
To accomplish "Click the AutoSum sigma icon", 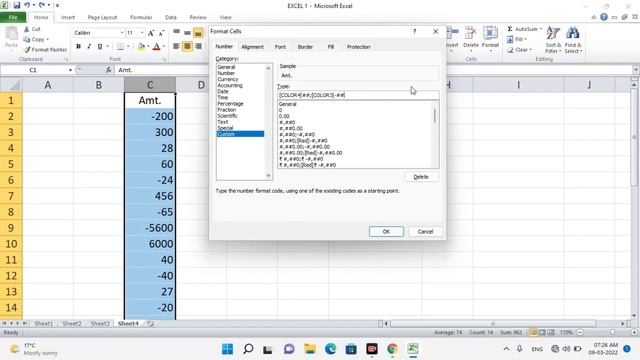I will [x=510, y=29].
